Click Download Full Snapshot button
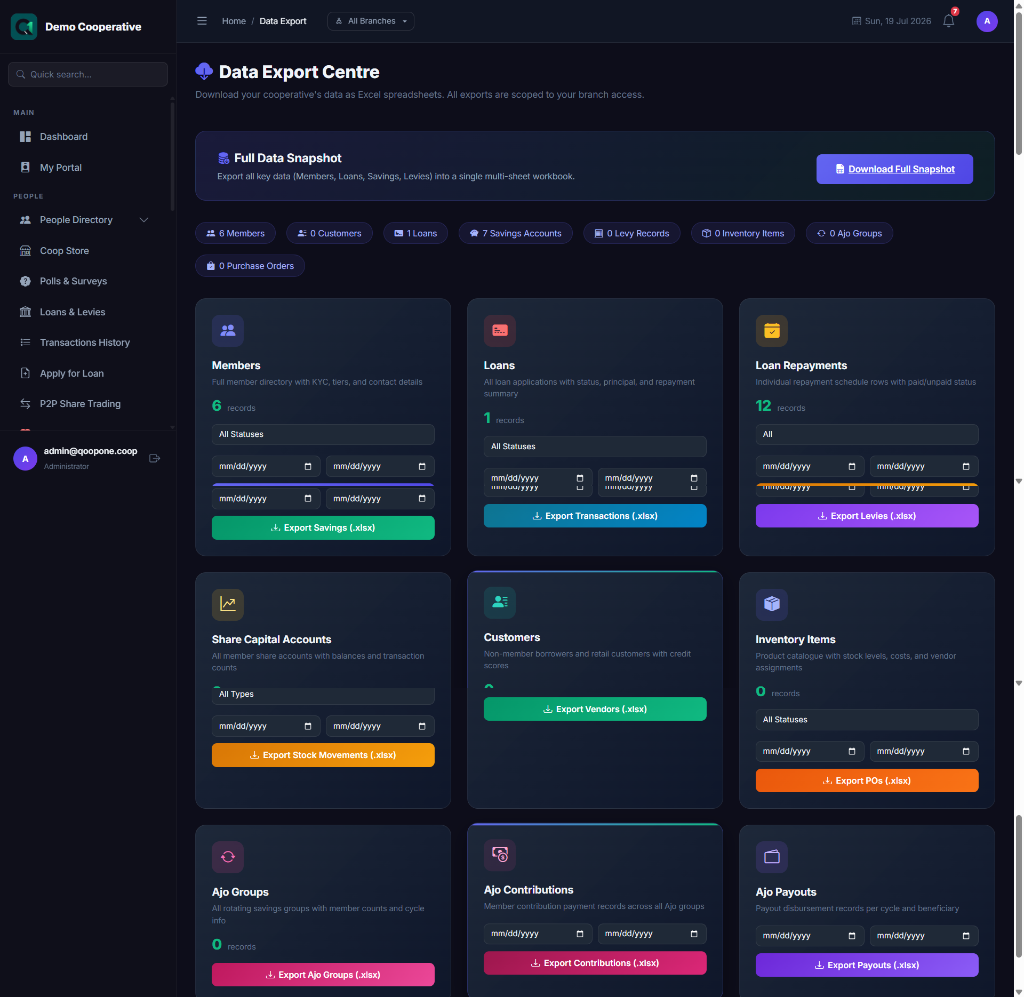 (x=894, y=169)
